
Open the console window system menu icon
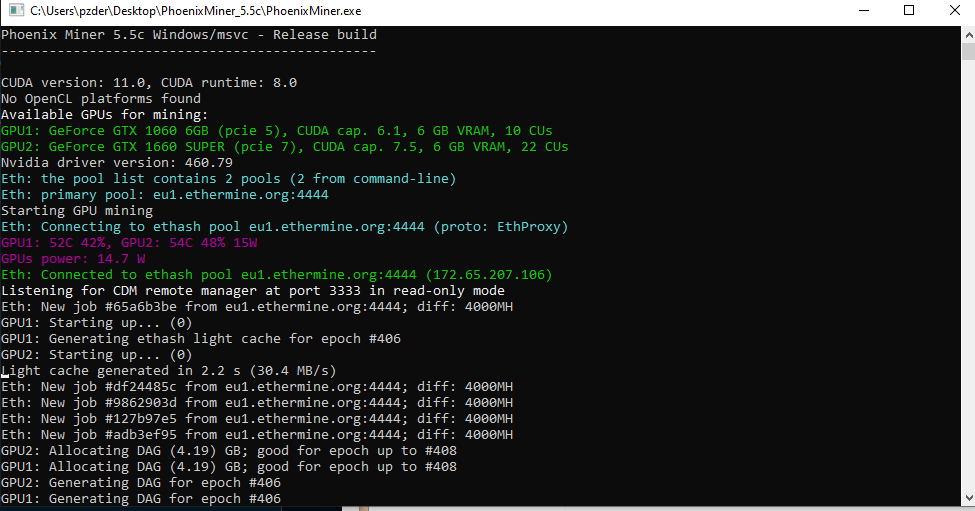point(17,11)
